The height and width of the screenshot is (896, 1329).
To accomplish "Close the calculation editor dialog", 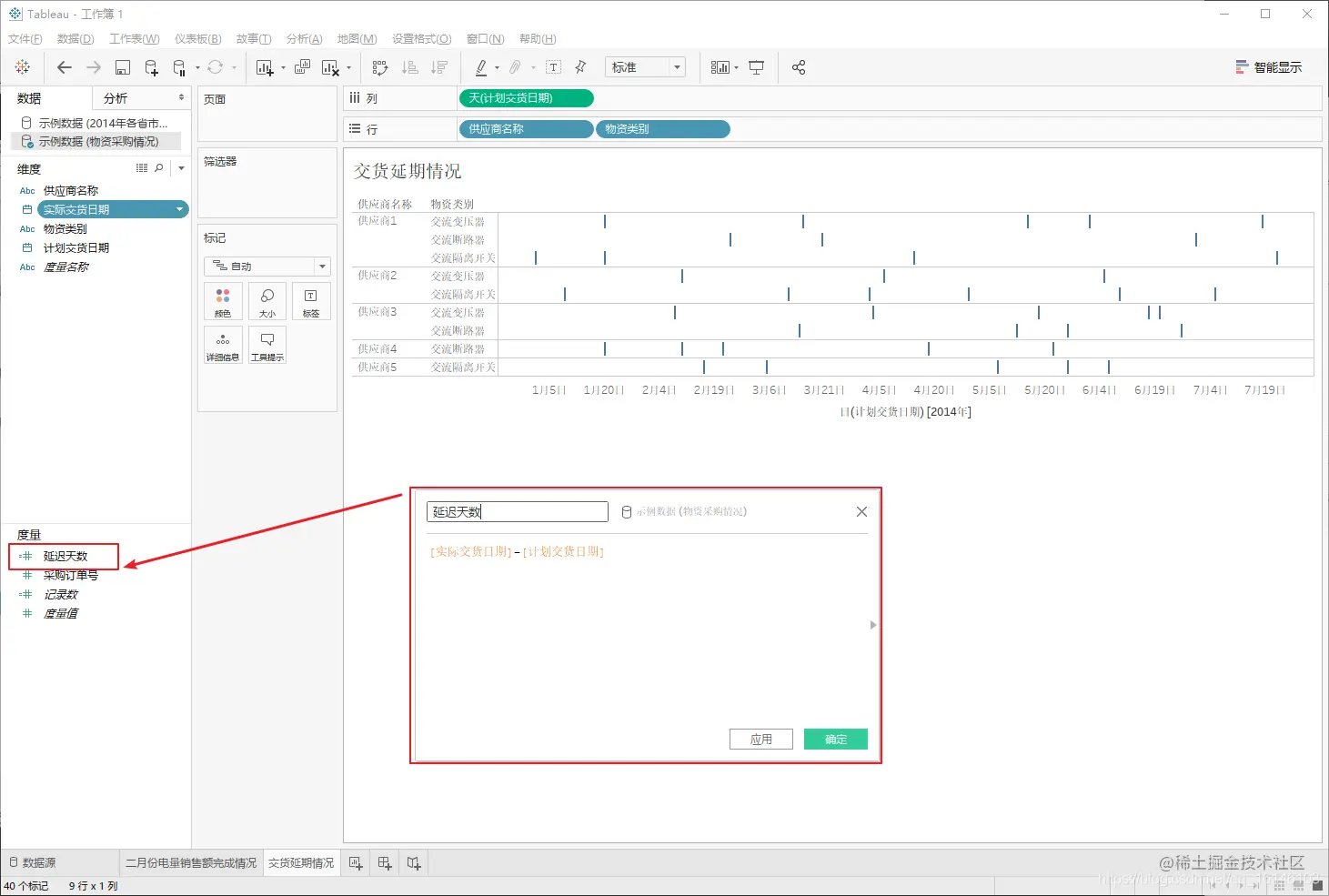I will (861, 512).
